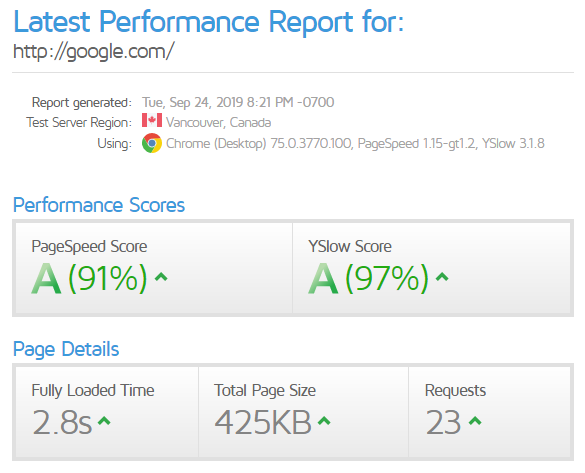Click the Requests label
Screen dimensions: 585x473
455,391
